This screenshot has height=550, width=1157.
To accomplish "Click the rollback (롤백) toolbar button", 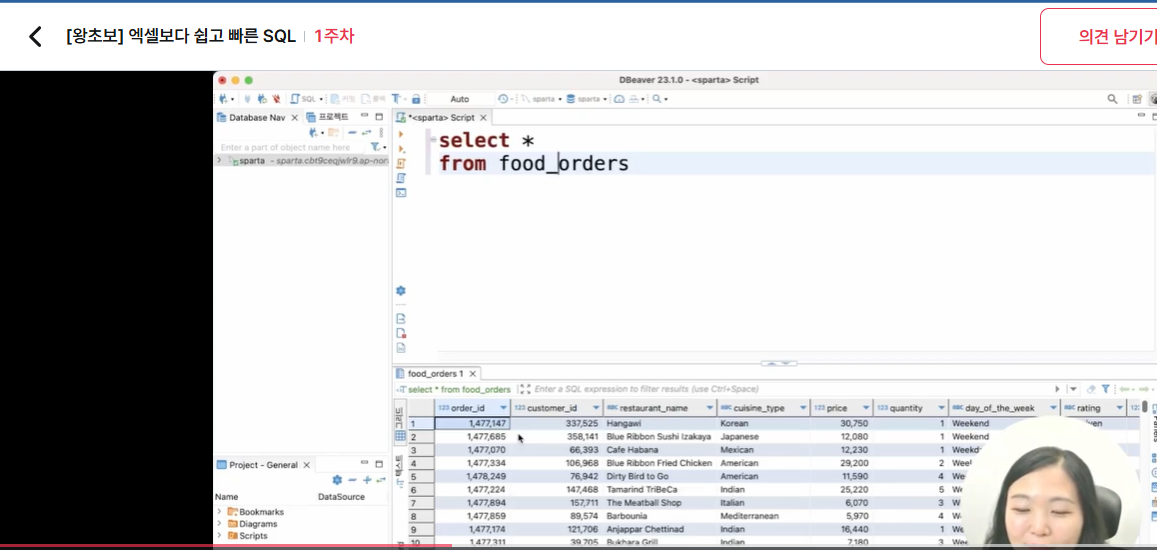I will 373,99.
